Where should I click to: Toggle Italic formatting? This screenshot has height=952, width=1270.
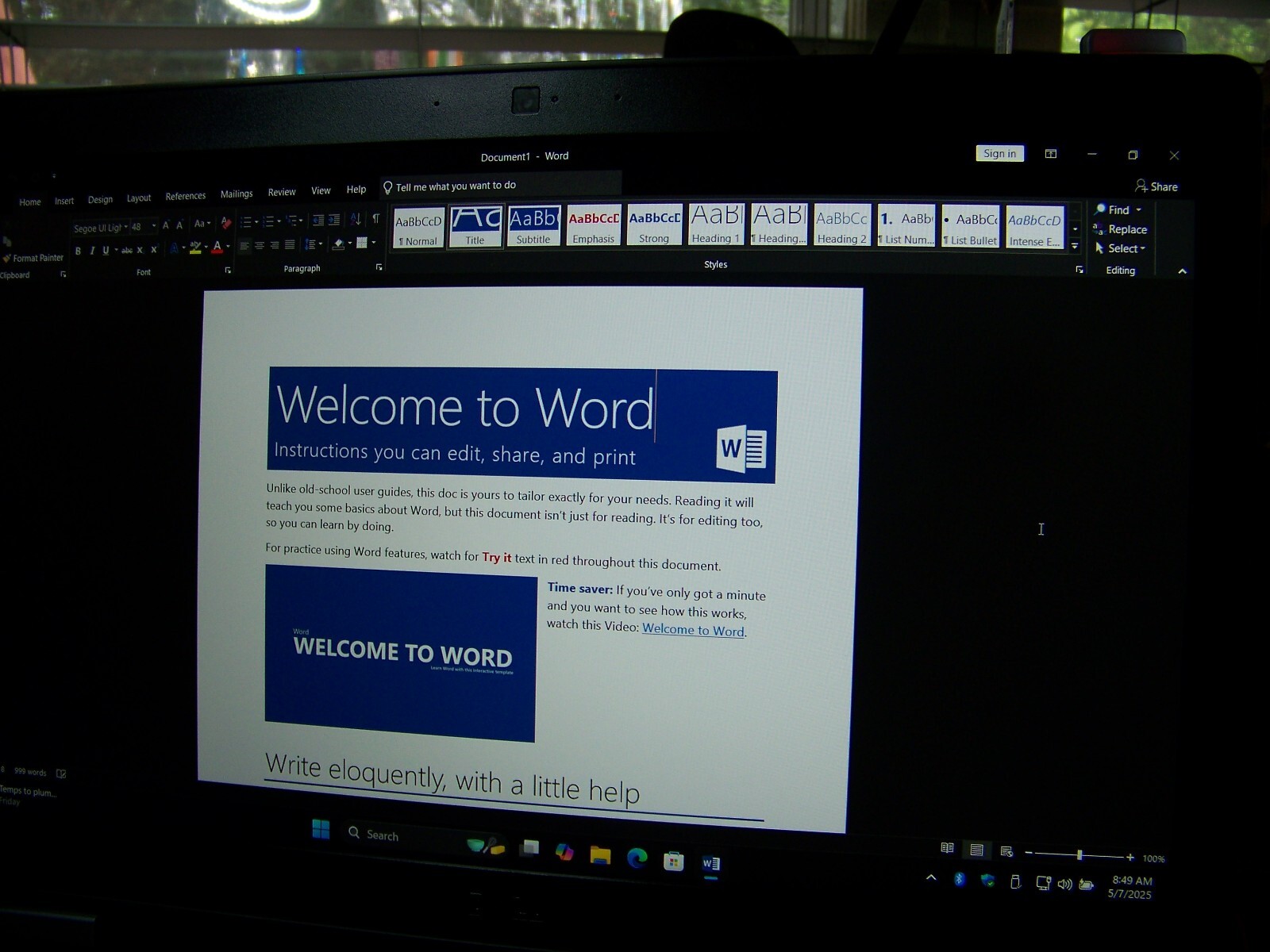tap(92, 251)
